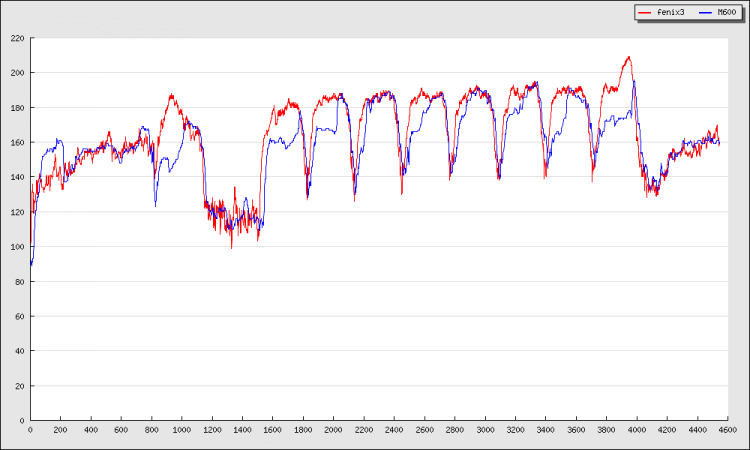Click the highest red peak near 3950
The width and height of the screenshot is (750, 450).
click(x=628, y=57)
